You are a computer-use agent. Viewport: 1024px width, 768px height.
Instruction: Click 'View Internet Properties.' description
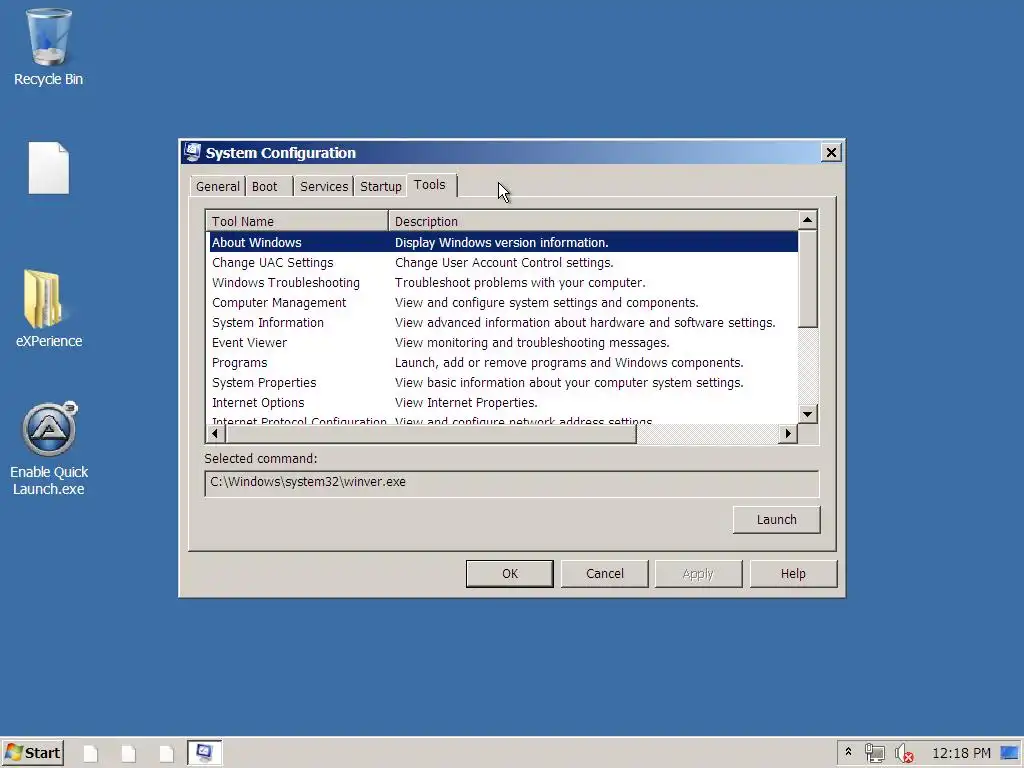[x=466, y=403]
